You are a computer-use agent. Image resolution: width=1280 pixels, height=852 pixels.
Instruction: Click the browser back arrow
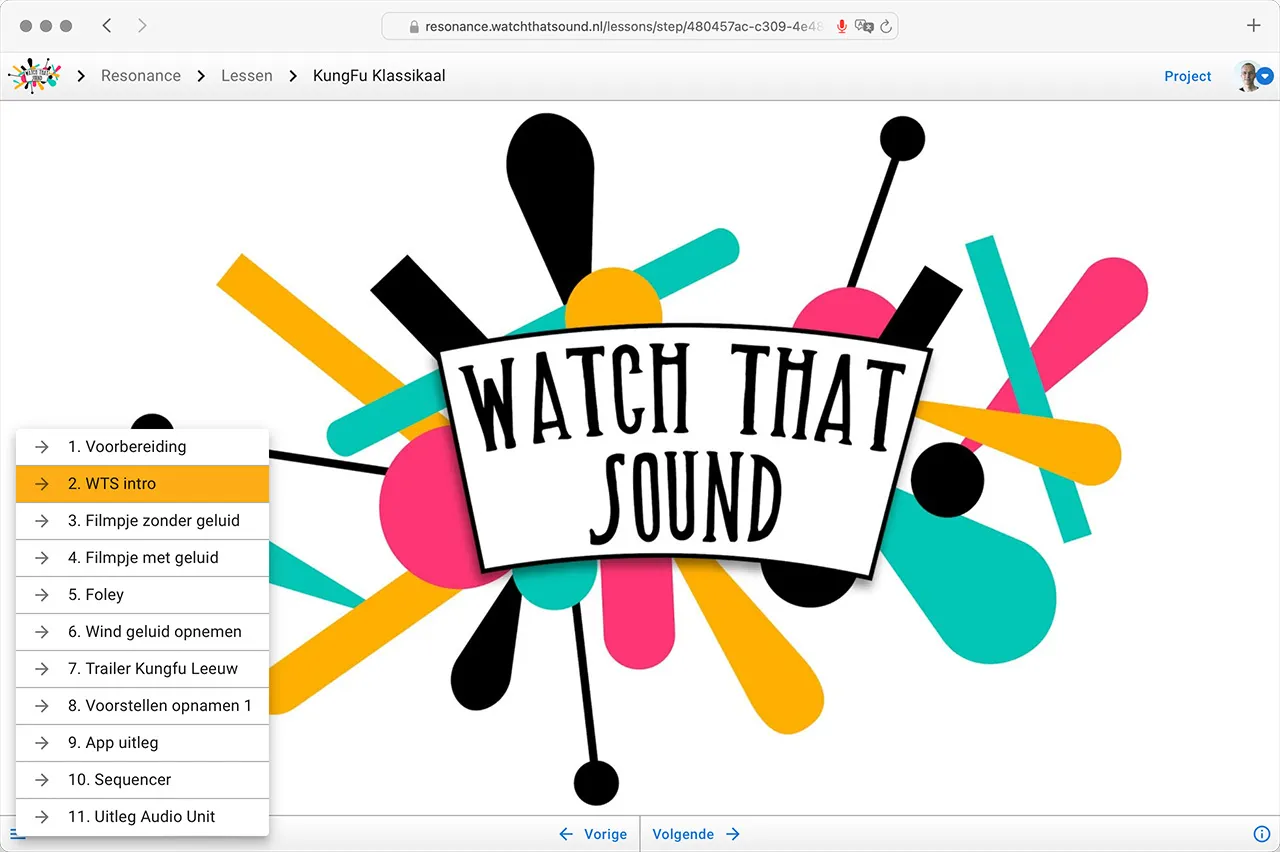pos(107,26)
